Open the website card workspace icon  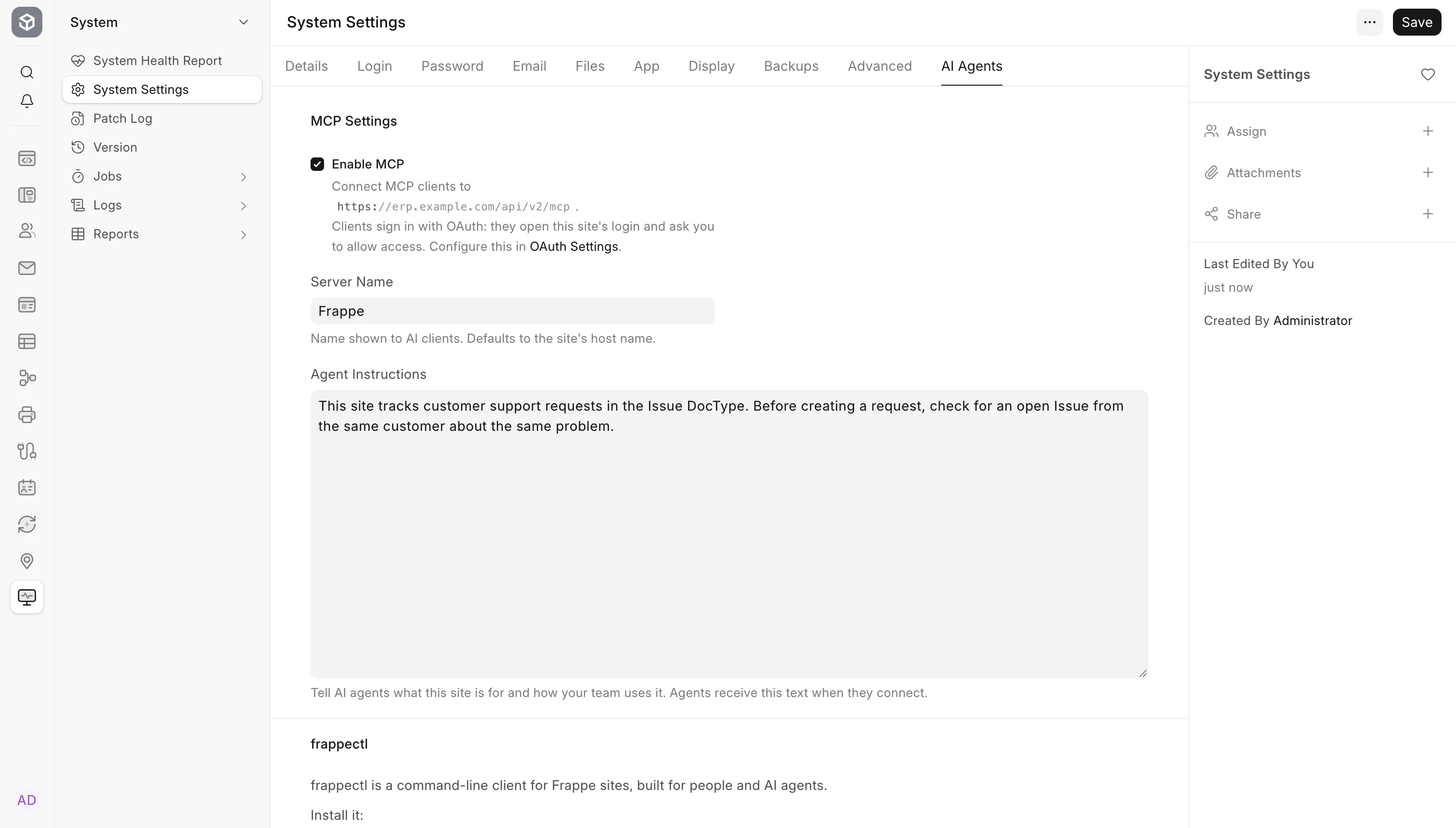[27, 305]
